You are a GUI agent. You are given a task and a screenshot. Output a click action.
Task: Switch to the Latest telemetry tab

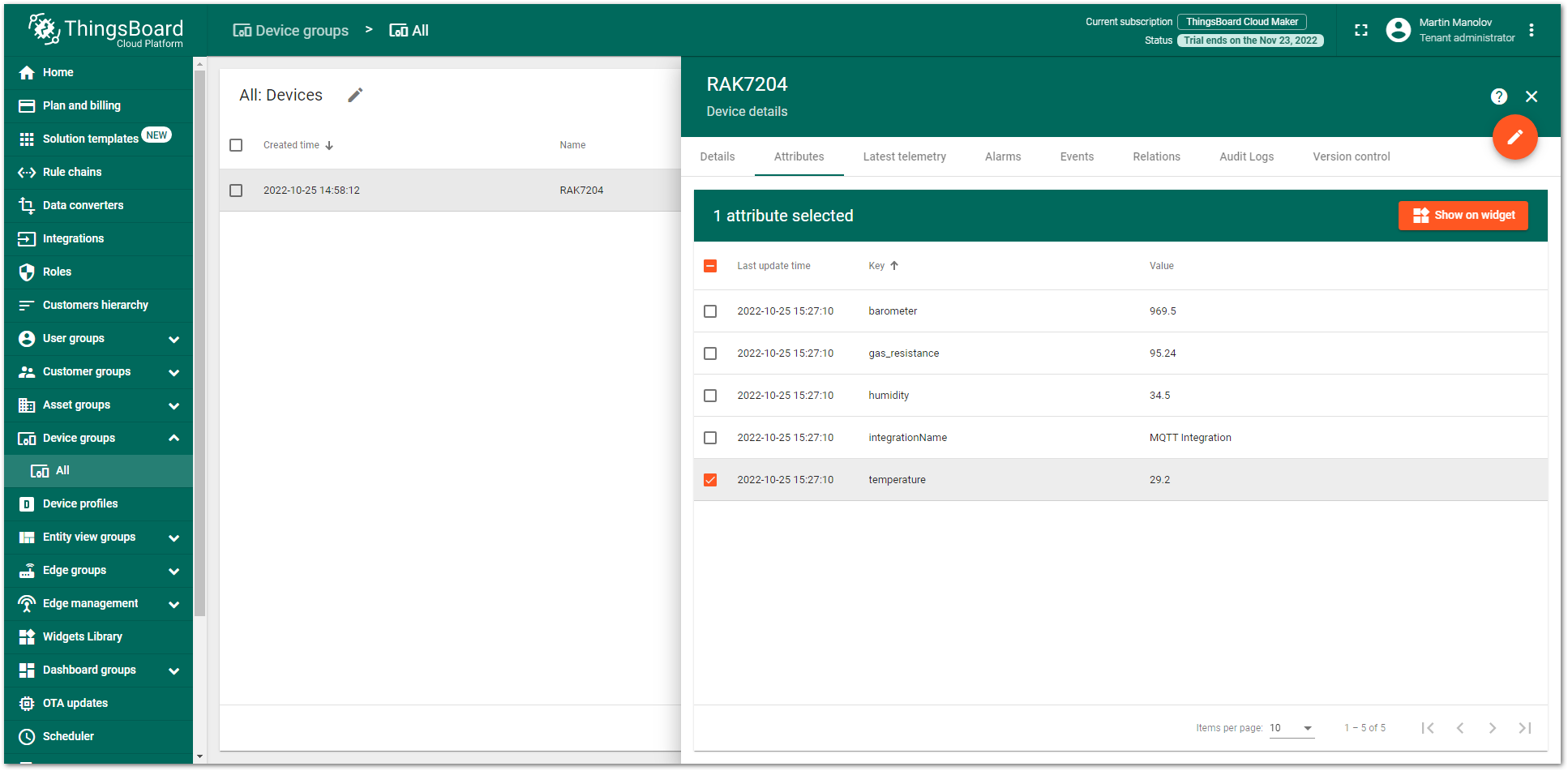tap(904, 156)
